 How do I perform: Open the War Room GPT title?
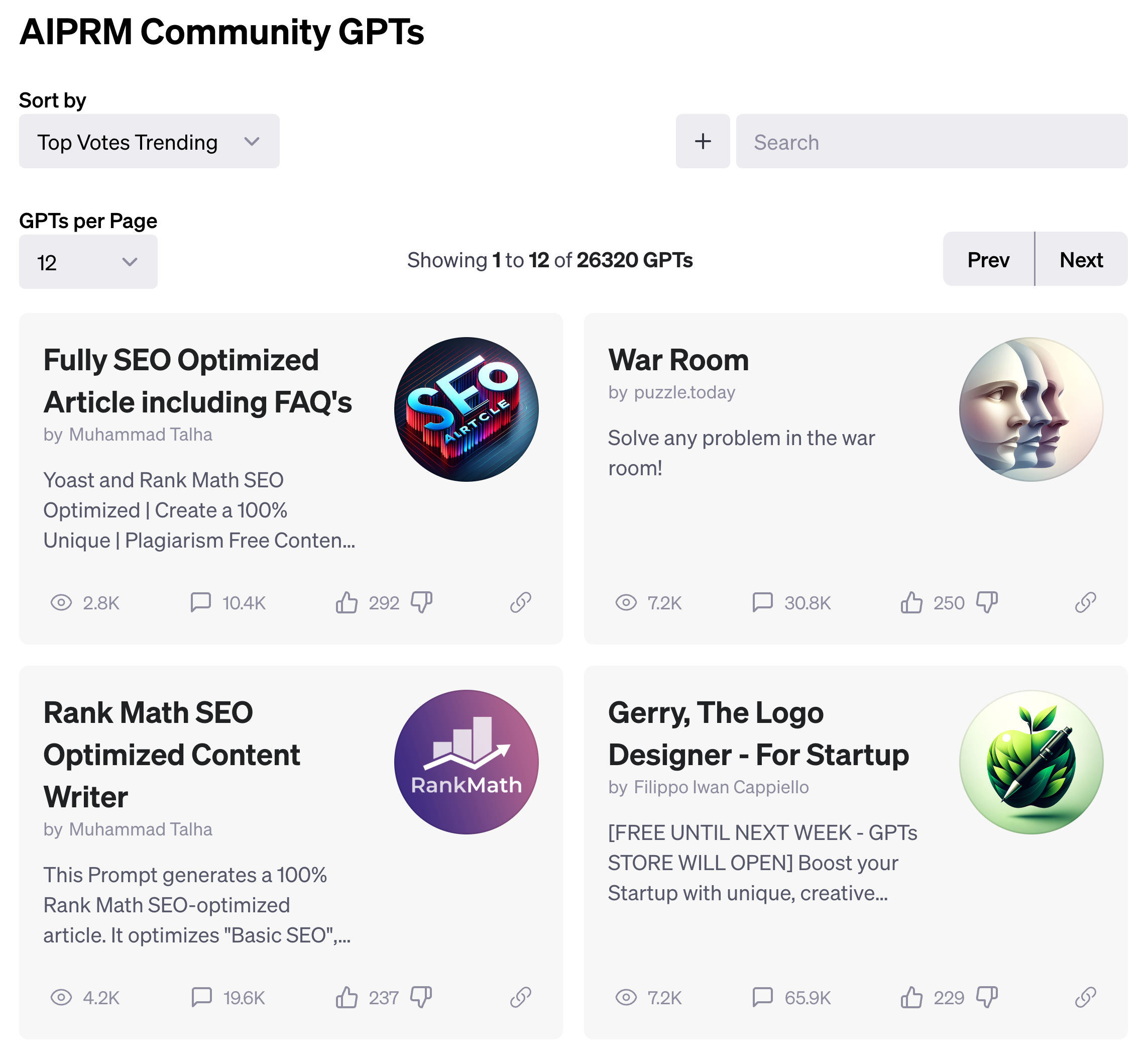tap(678, 360)
